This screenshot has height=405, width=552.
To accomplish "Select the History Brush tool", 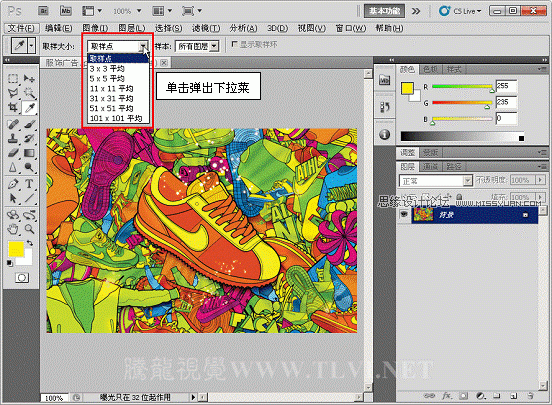I will 29,138.
